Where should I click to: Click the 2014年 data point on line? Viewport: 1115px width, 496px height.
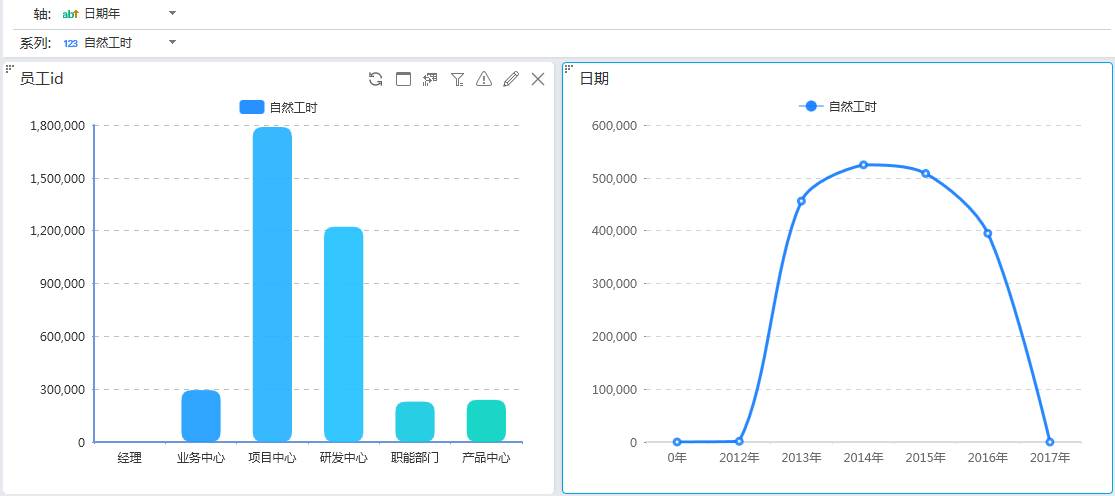click(863, 165)
